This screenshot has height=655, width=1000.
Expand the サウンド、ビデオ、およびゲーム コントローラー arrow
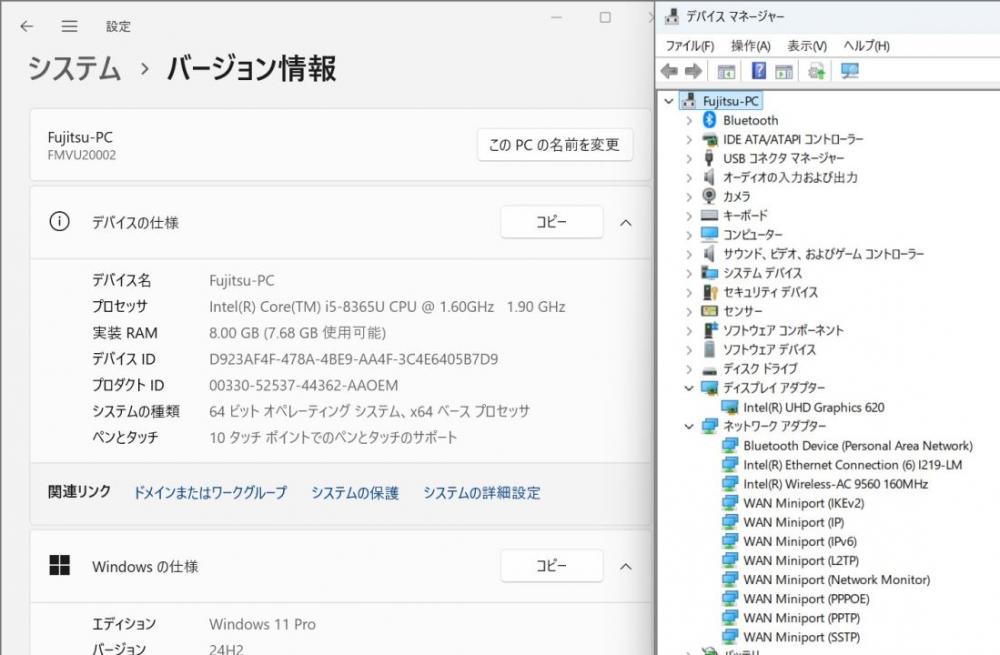point(689,254)
